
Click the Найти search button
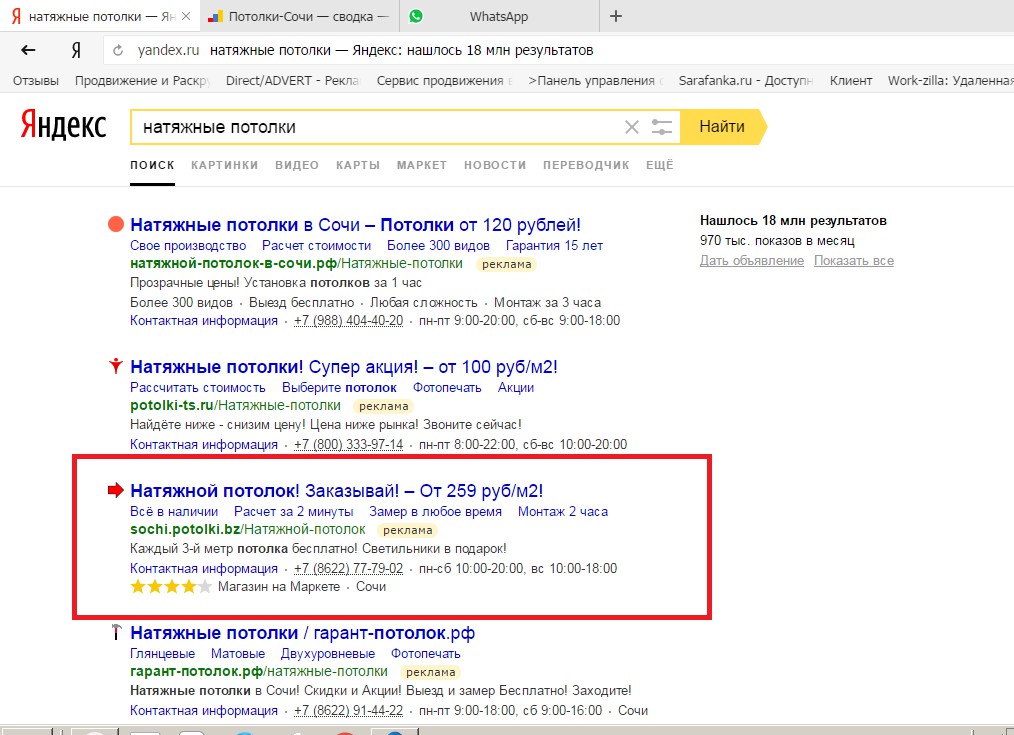click(x=722, y=127)
